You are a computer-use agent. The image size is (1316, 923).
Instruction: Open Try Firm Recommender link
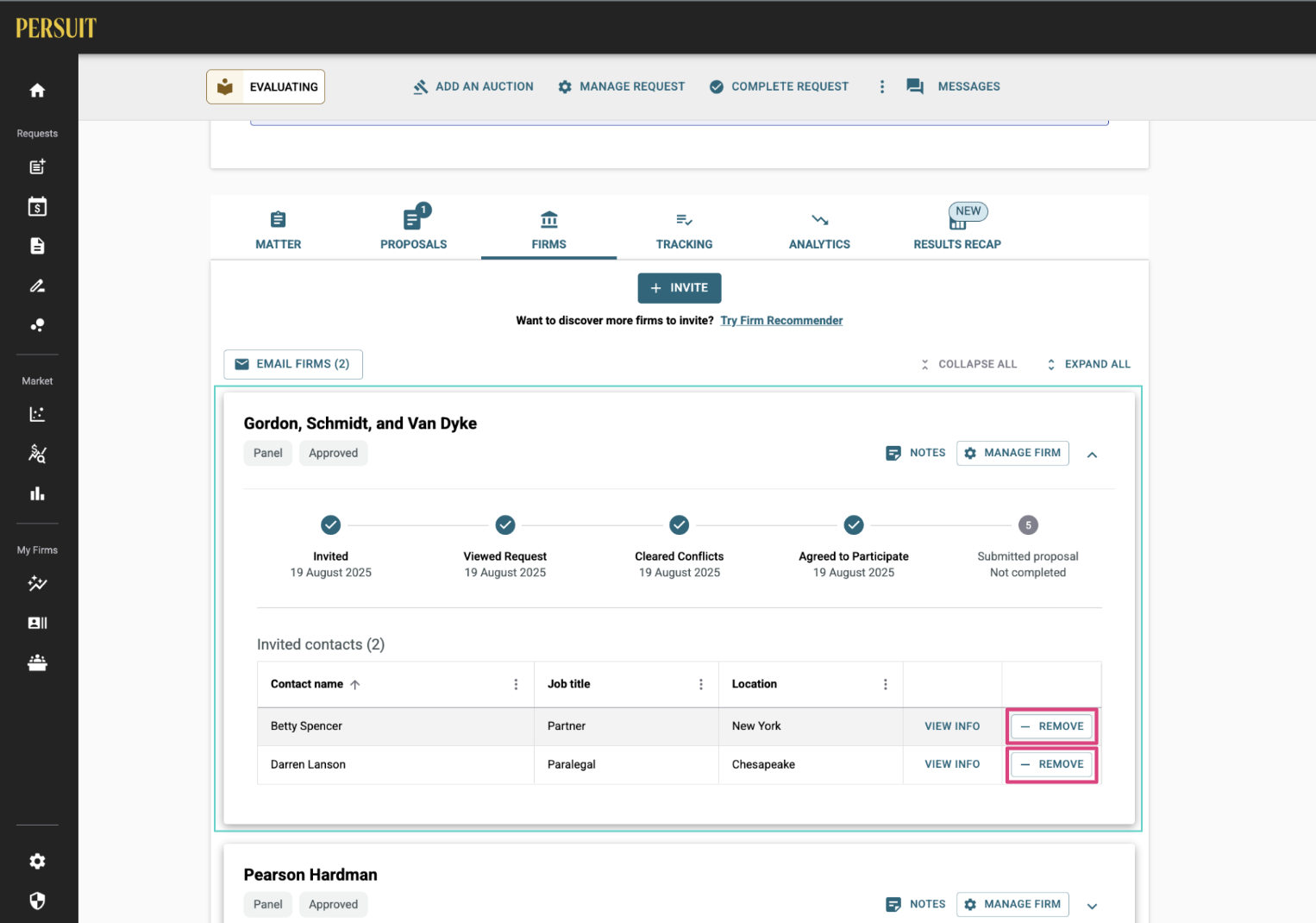[x=781, y=321]
